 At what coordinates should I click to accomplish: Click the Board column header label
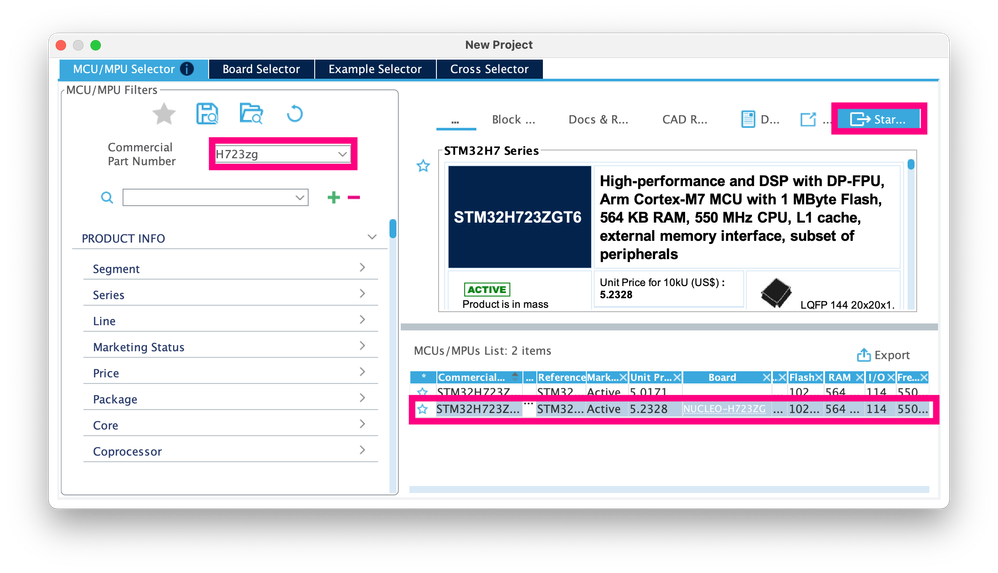tap(722, 378)
